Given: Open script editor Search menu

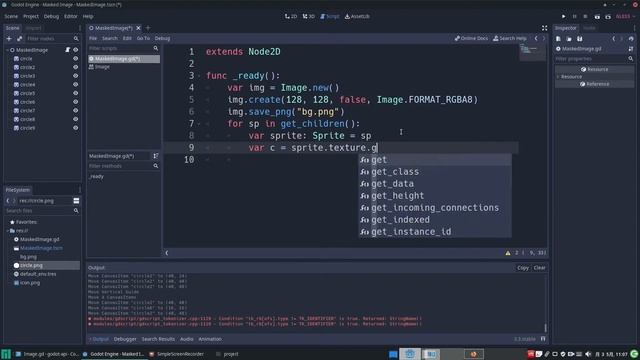Looking at the screenshot, I should (x=109, y=38).
